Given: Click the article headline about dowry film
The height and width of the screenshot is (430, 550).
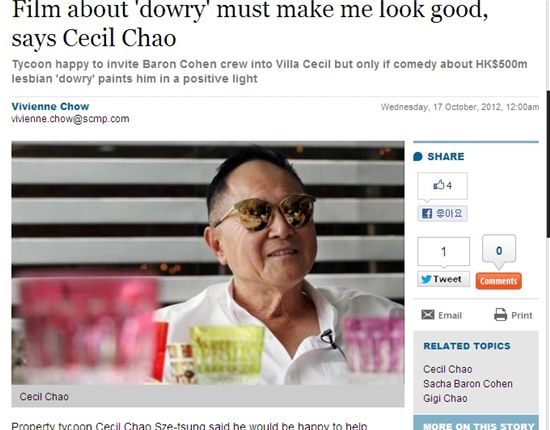Looking at the screenshot, I should click(250, 24).
